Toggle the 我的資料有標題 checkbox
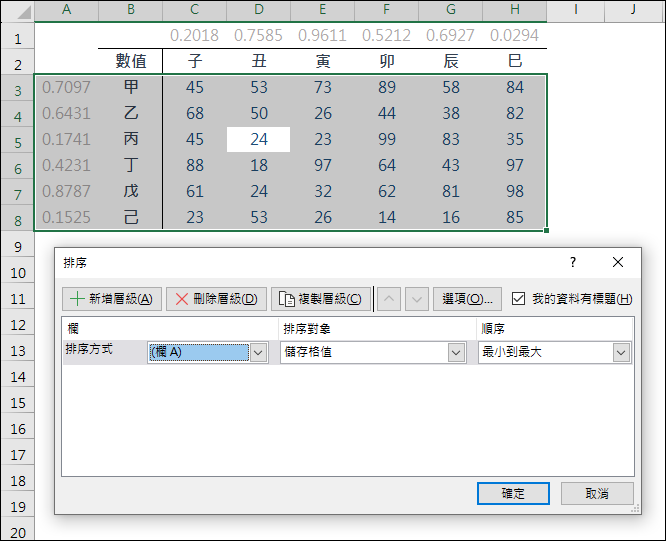 (x=518, y=299)
